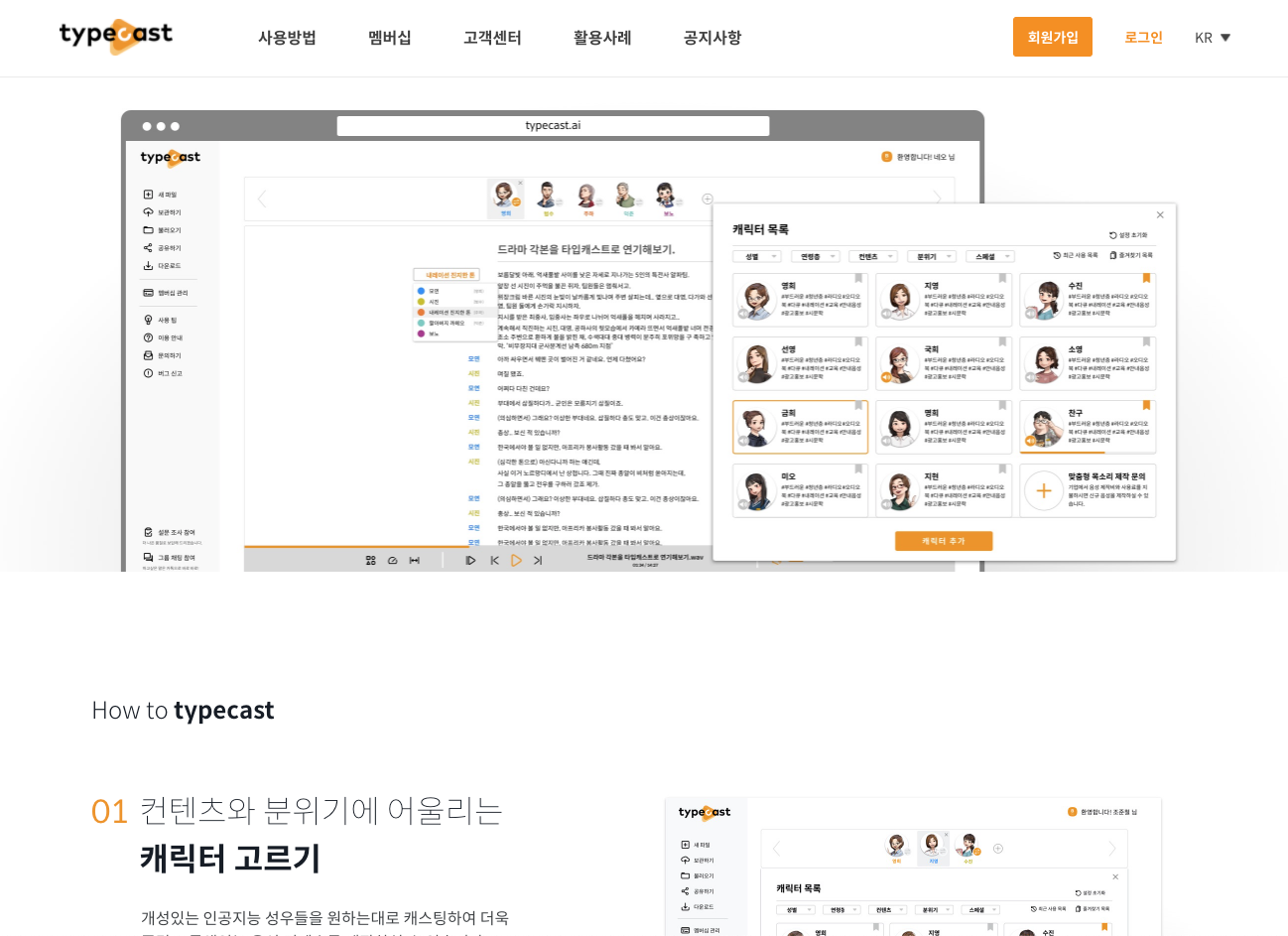Open the 성별 filter dropdown in the hero character list
This screenshot has width=1288, height=936.
[757, 257]
